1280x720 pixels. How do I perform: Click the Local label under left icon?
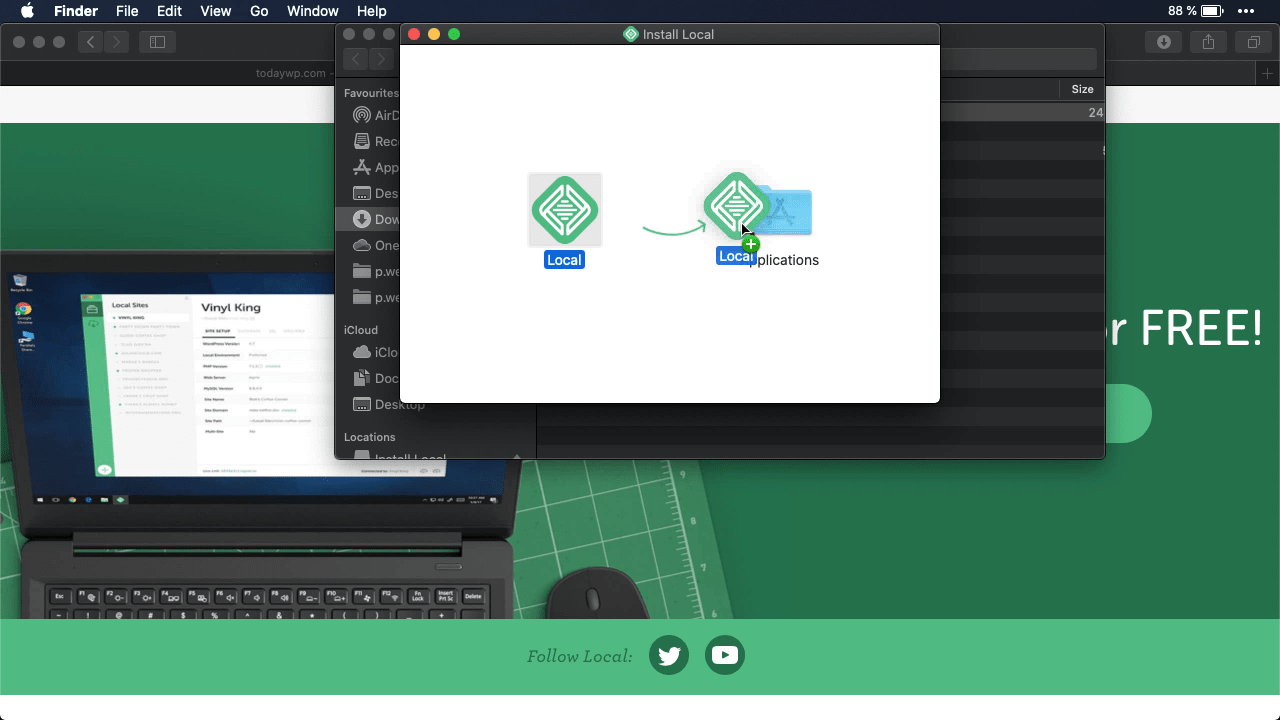tap(564, 260)
